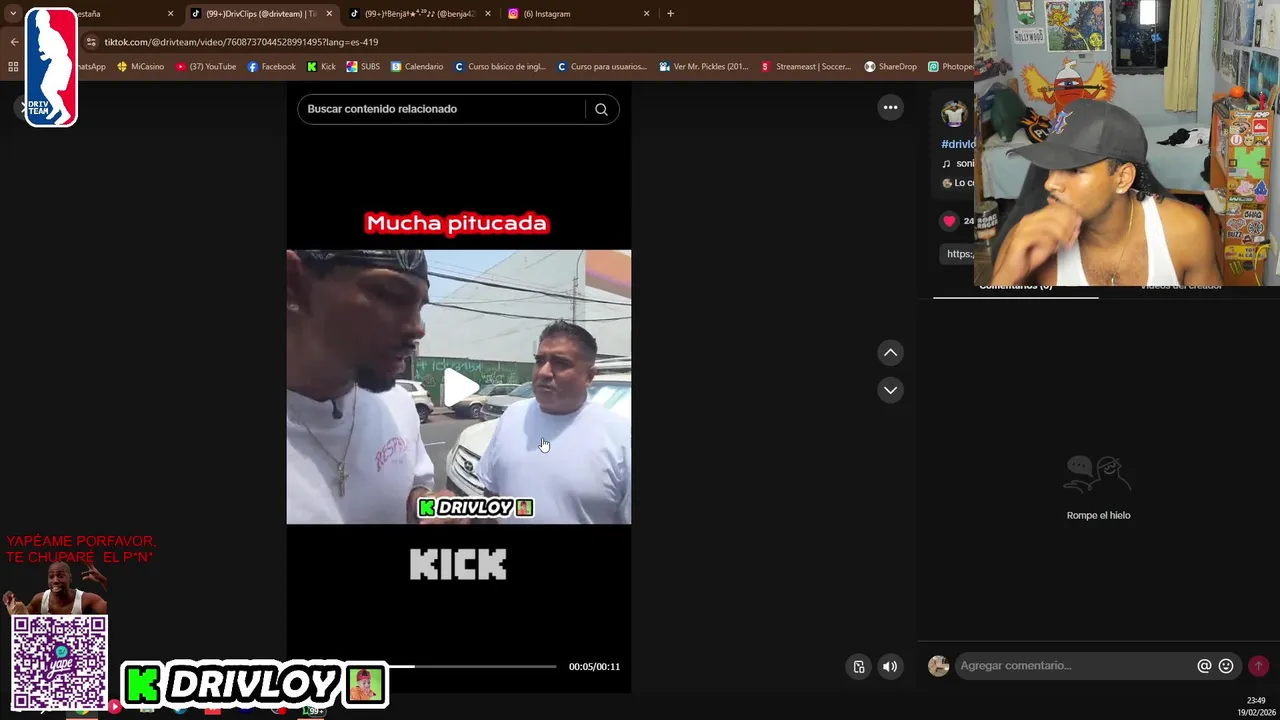Click the creator profile avatar
The image size is (1280, 720).
pyautogui.click(x=954, y=113)
